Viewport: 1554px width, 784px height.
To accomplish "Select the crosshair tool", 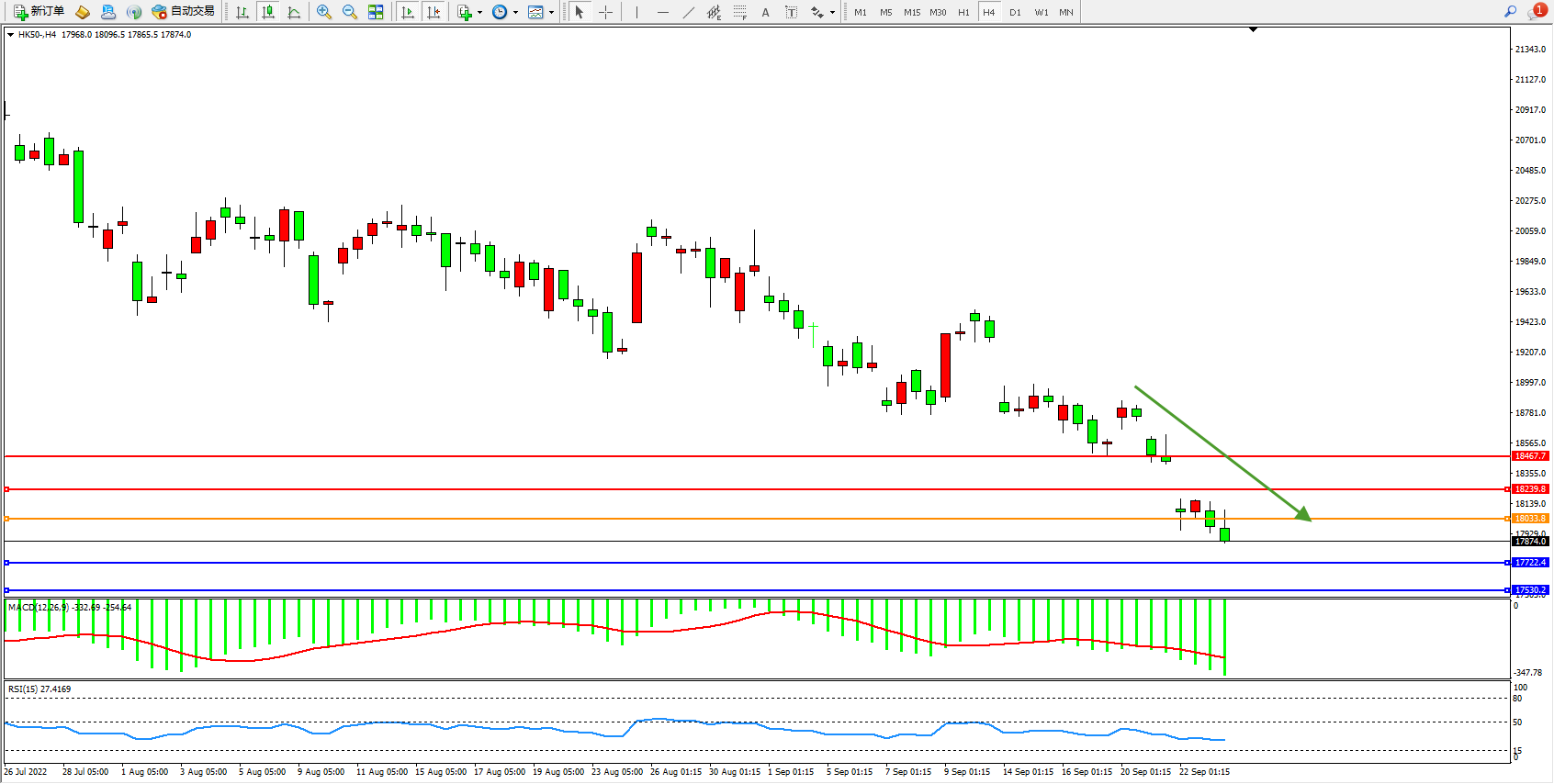I will 606,12.
